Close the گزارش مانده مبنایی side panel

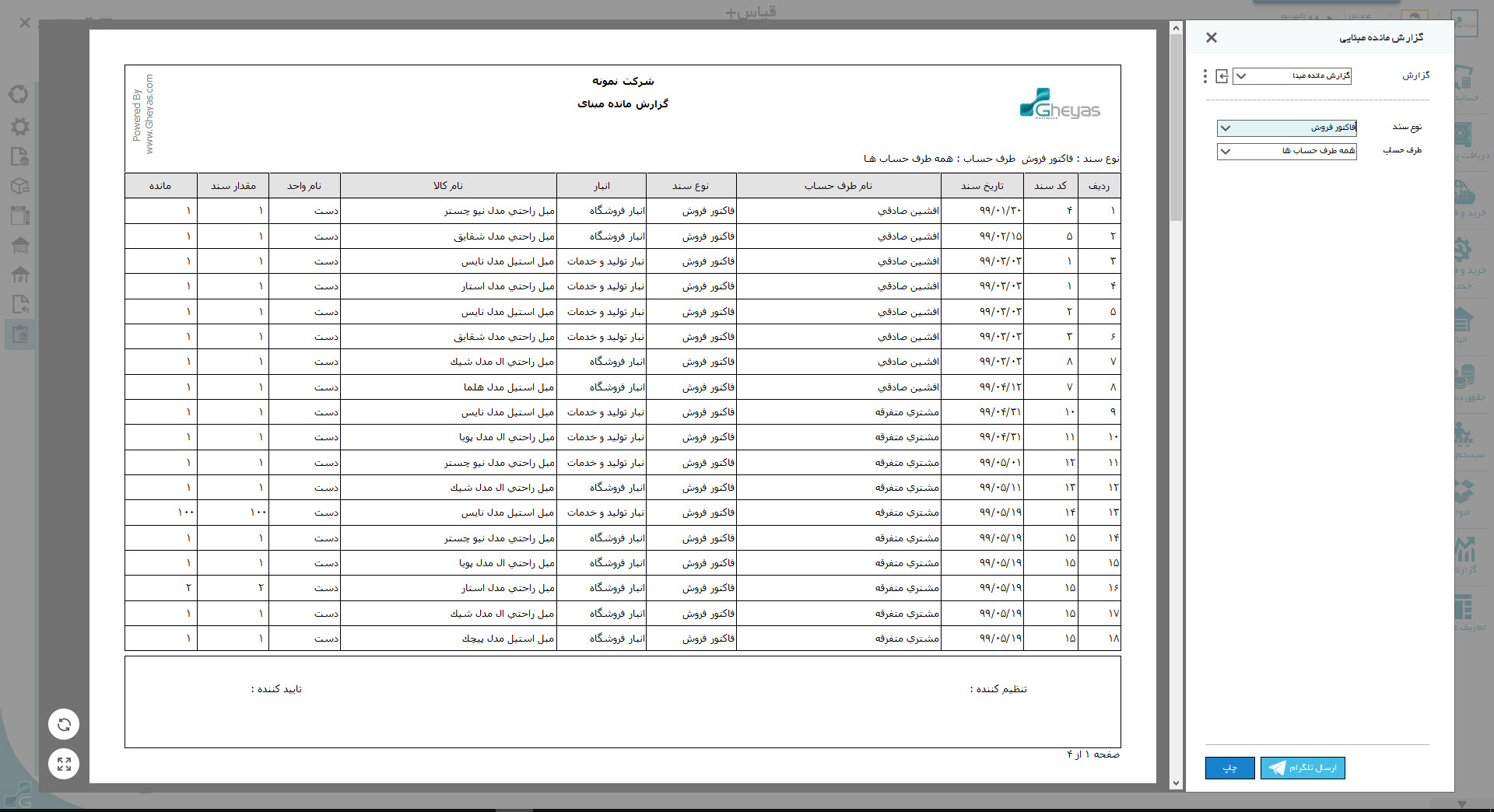click(x=1212, y=37)
